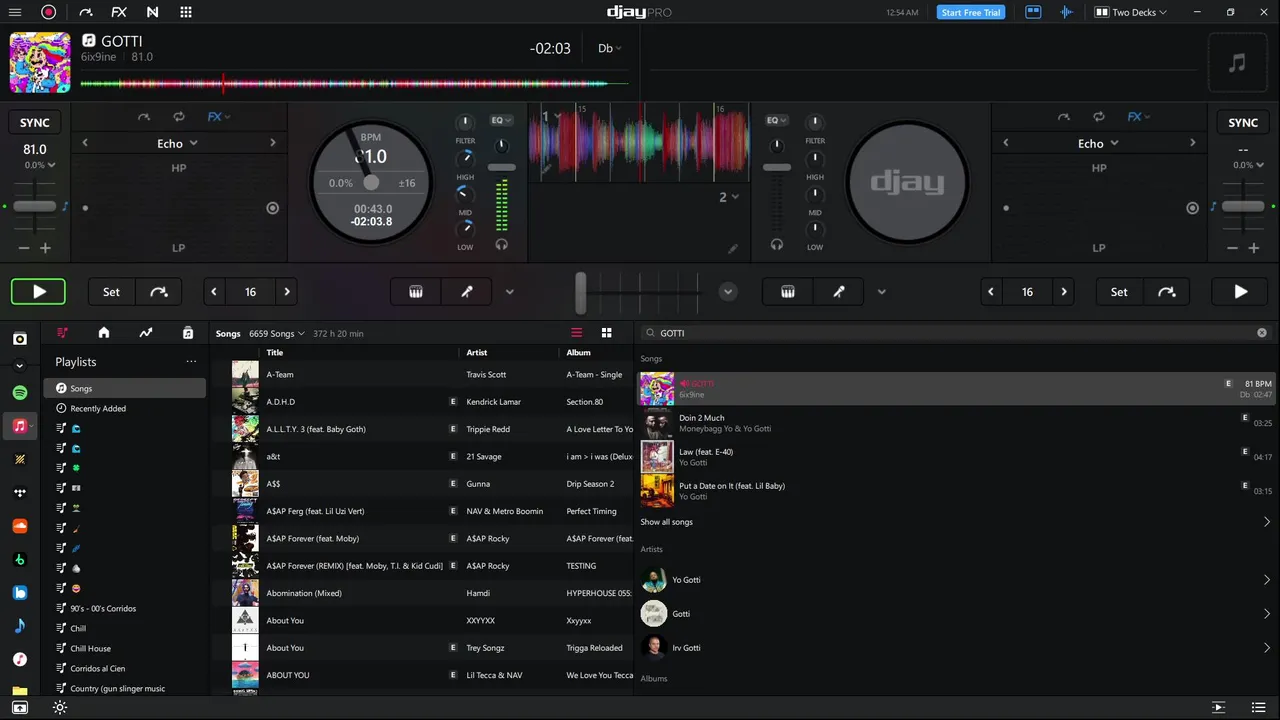Click the right deck Set cue button

[x=1119, y=292]
